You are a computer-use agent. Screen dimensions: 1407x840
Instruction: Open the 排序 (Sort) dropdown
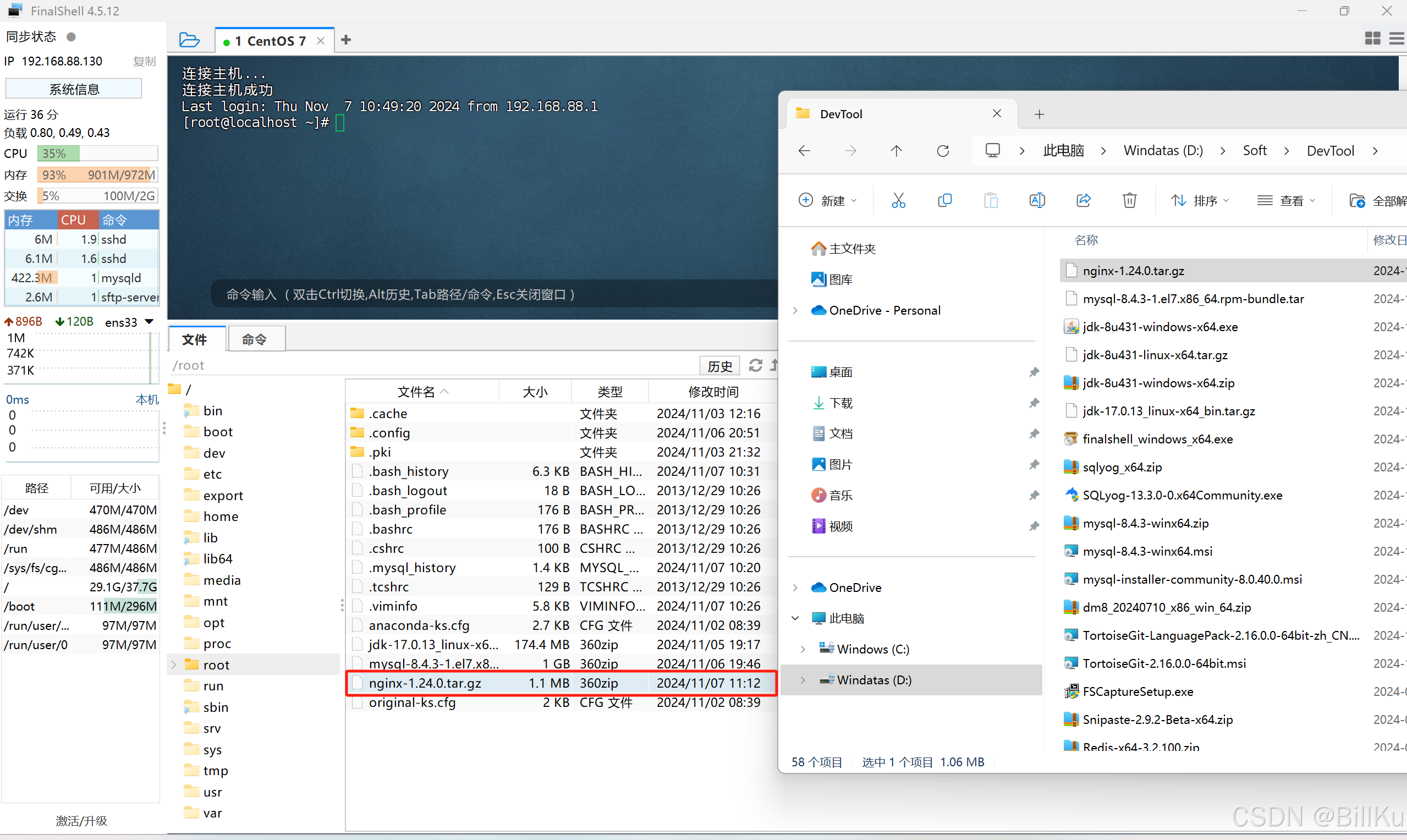1200,200
